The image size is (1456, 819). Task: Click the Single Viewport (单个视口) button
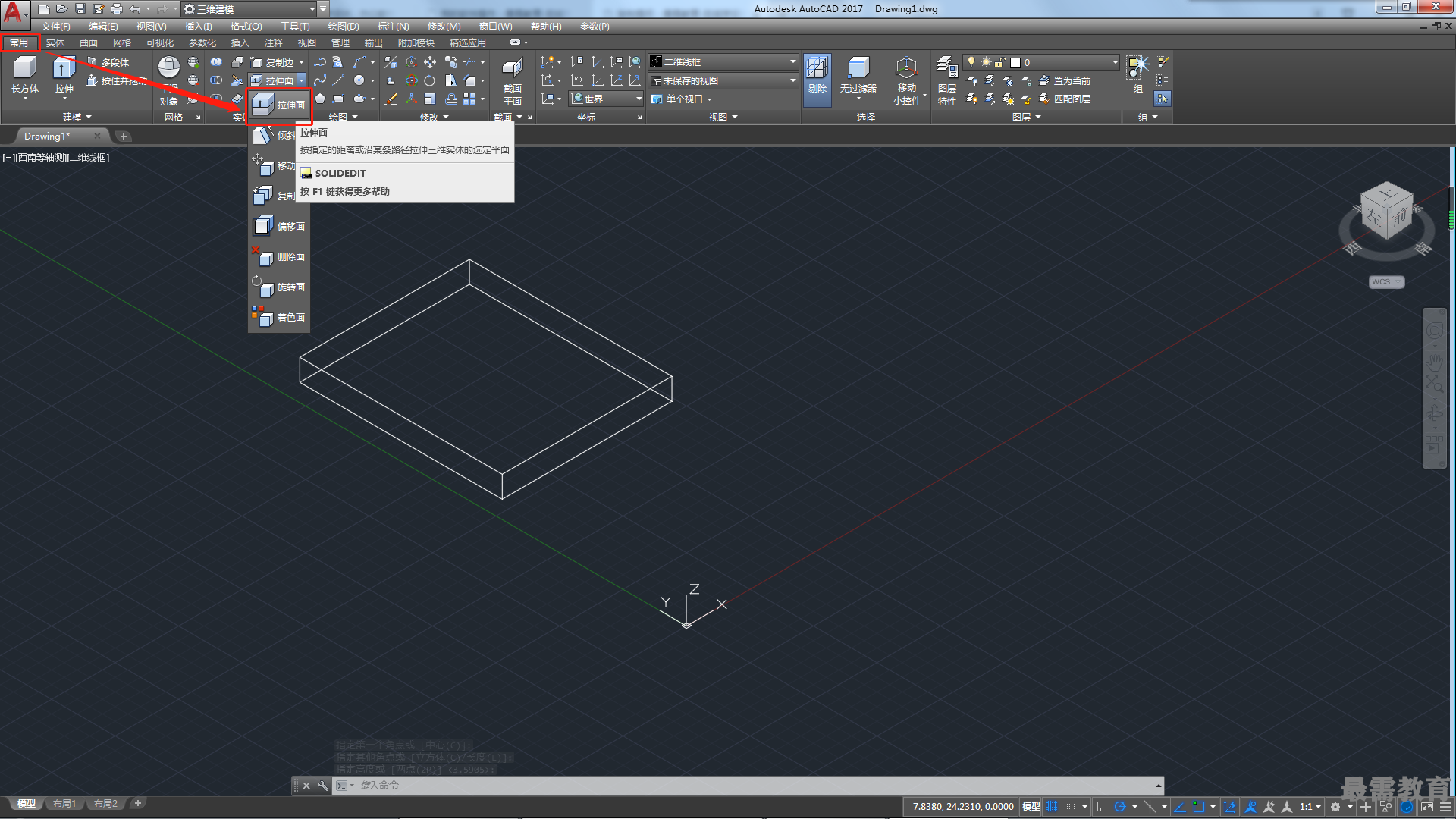tap(682, 99)
